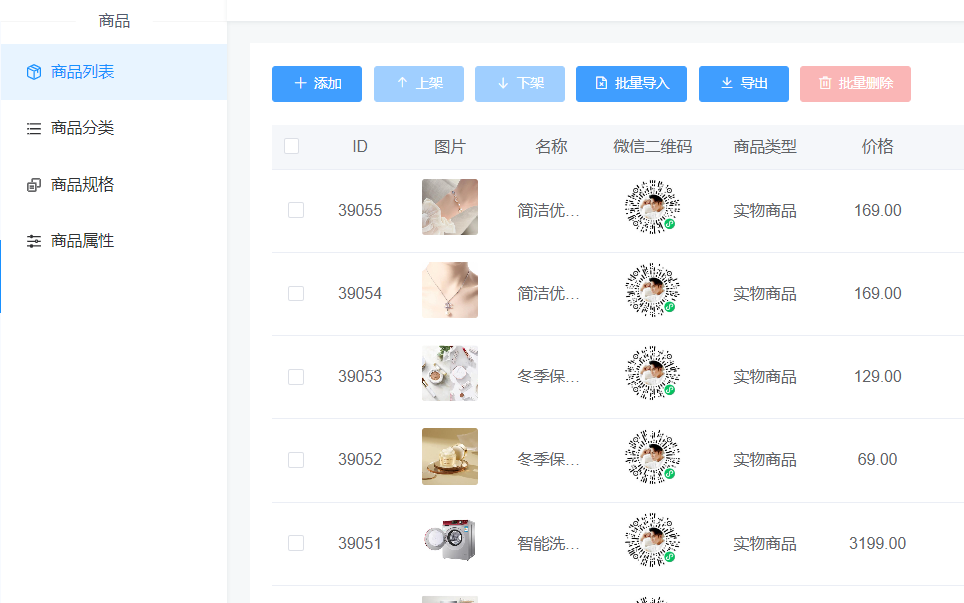Check the box for product 39053
Viewport: 964px width, 603px height.
(x=296, y=376)
